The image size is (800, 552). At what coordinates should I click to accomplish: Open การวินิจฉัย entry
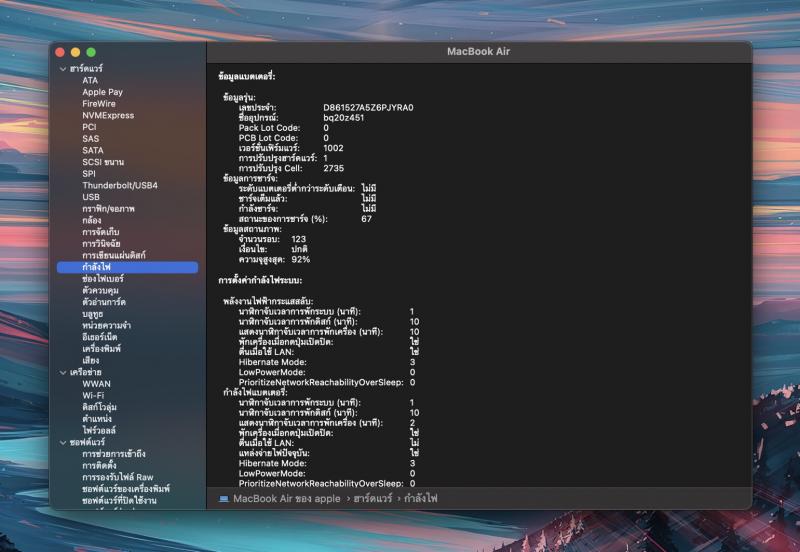[101, 244]
